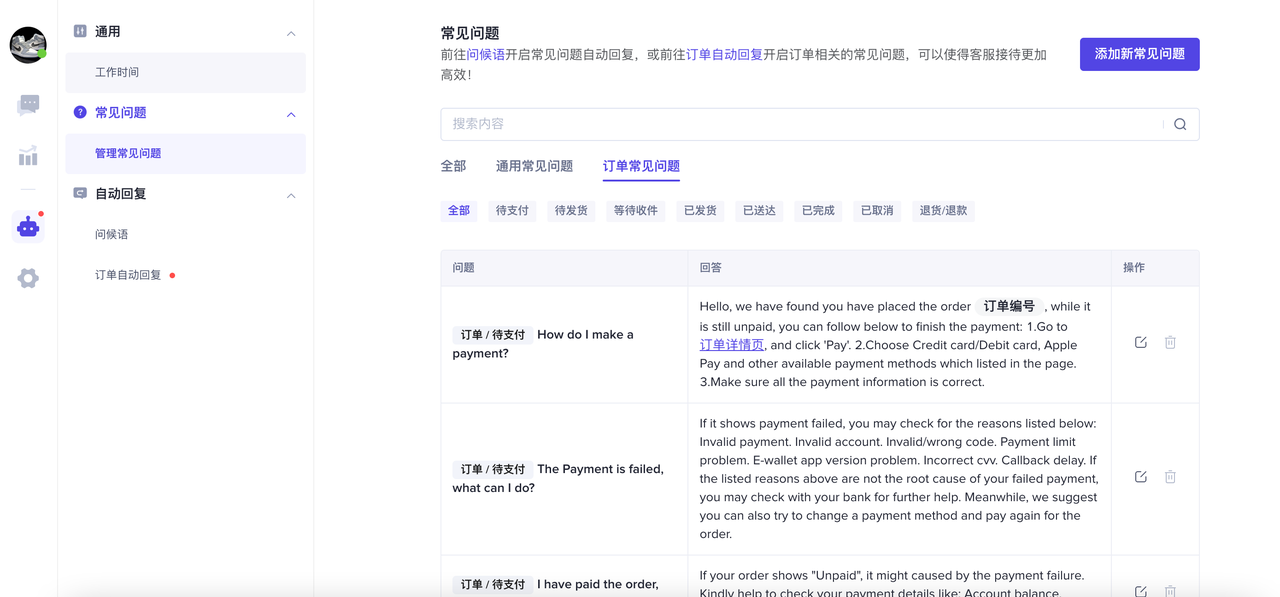Edit the 'I have paid the order' FAQ
This screenshot has width=1280, height=597.
[x=1141, y=591]
